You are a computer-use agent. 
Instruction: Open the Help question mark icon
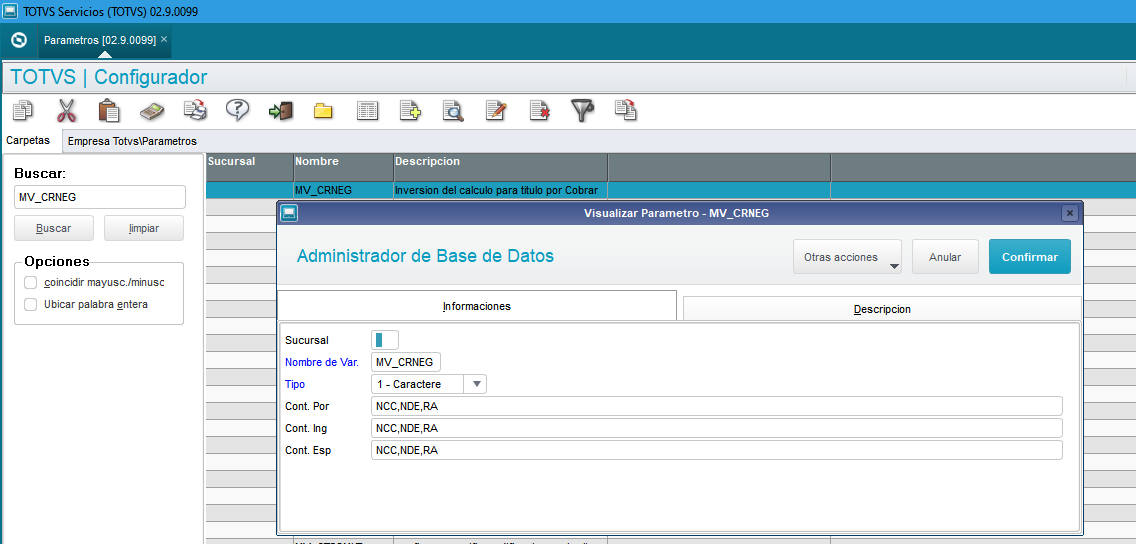tap(237, 110)
